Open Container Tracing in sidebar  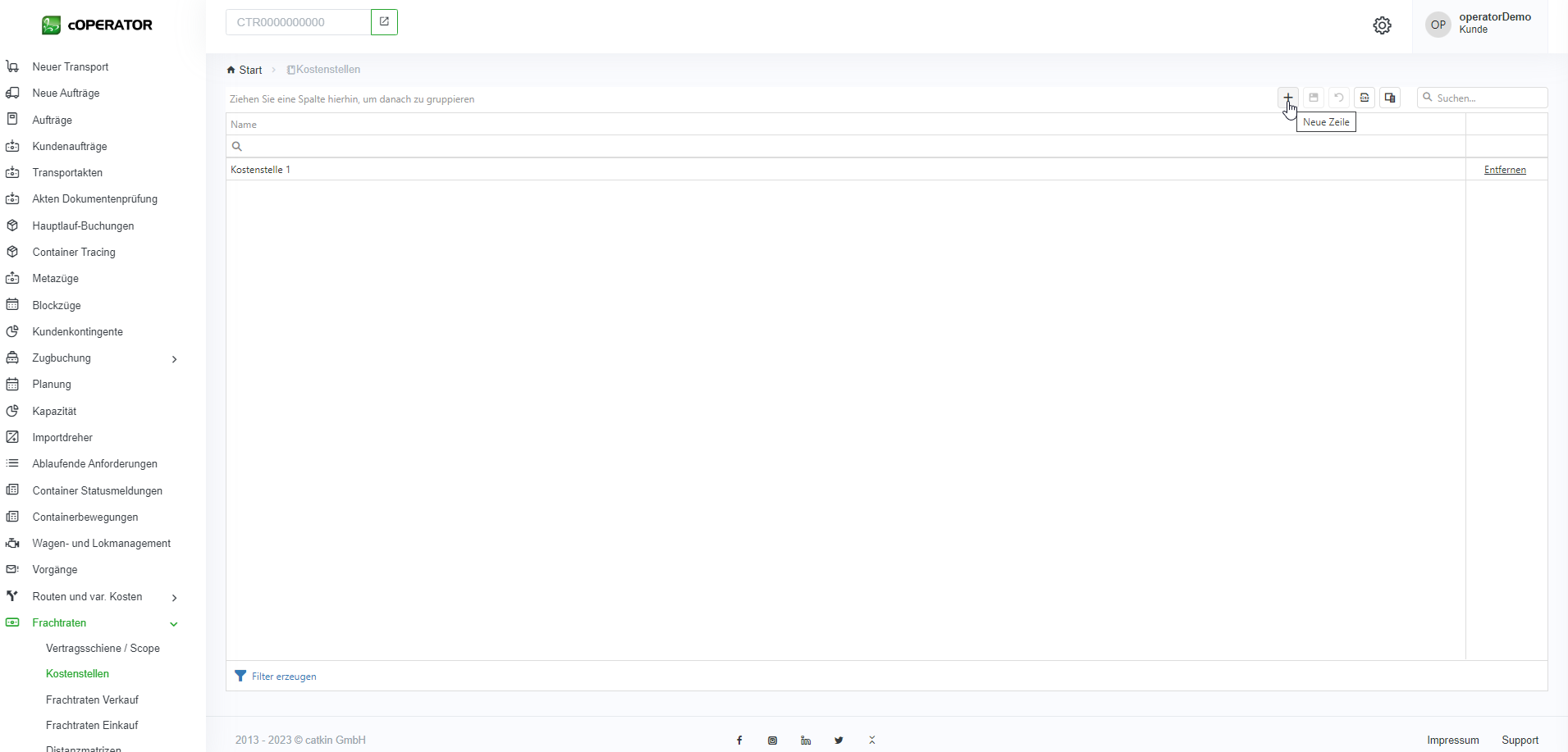pos(74,252)
